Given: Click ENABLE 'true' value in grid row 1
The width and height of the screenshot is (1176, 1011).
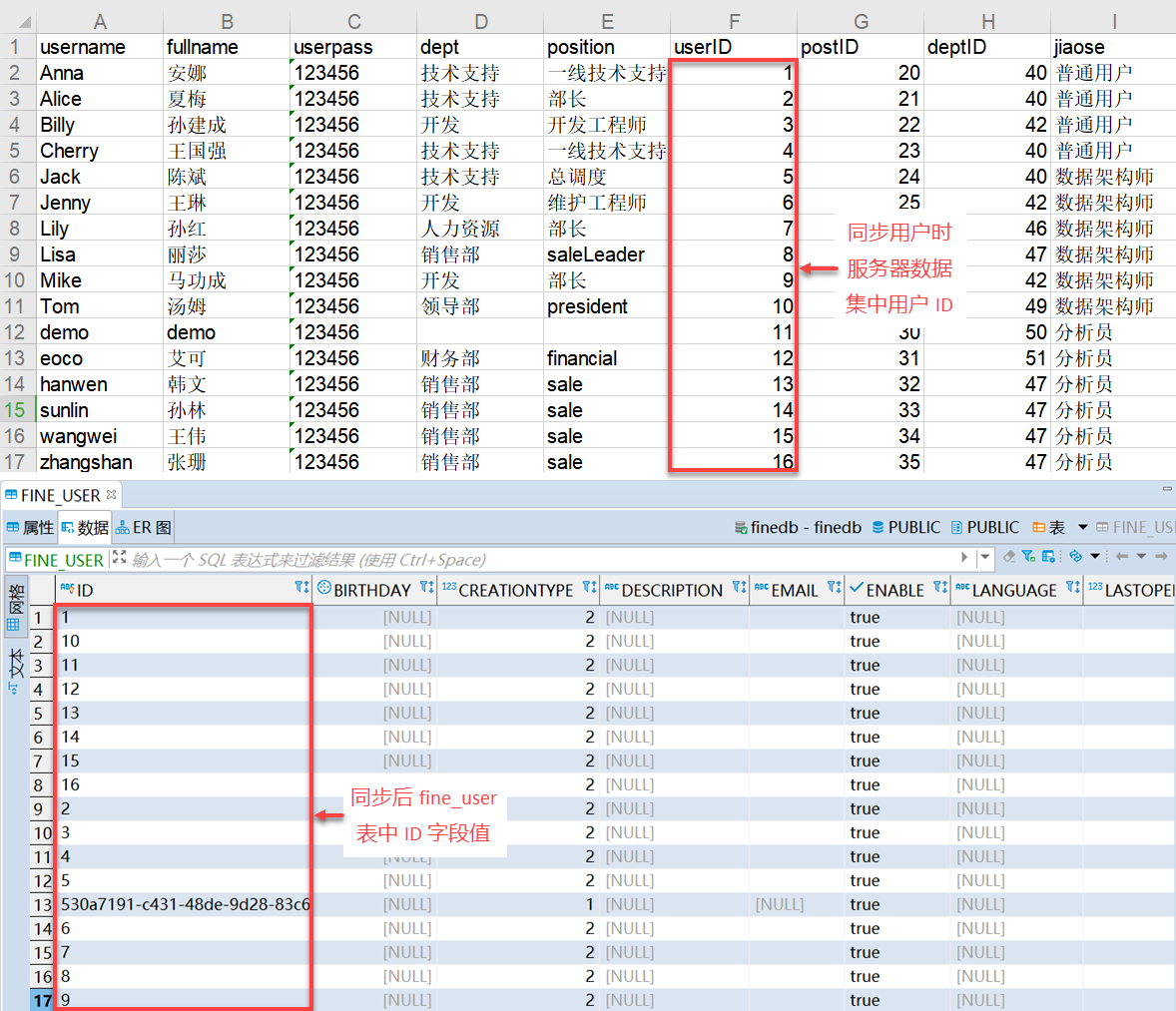Looking at the screenshot, I should click(897, 617).
